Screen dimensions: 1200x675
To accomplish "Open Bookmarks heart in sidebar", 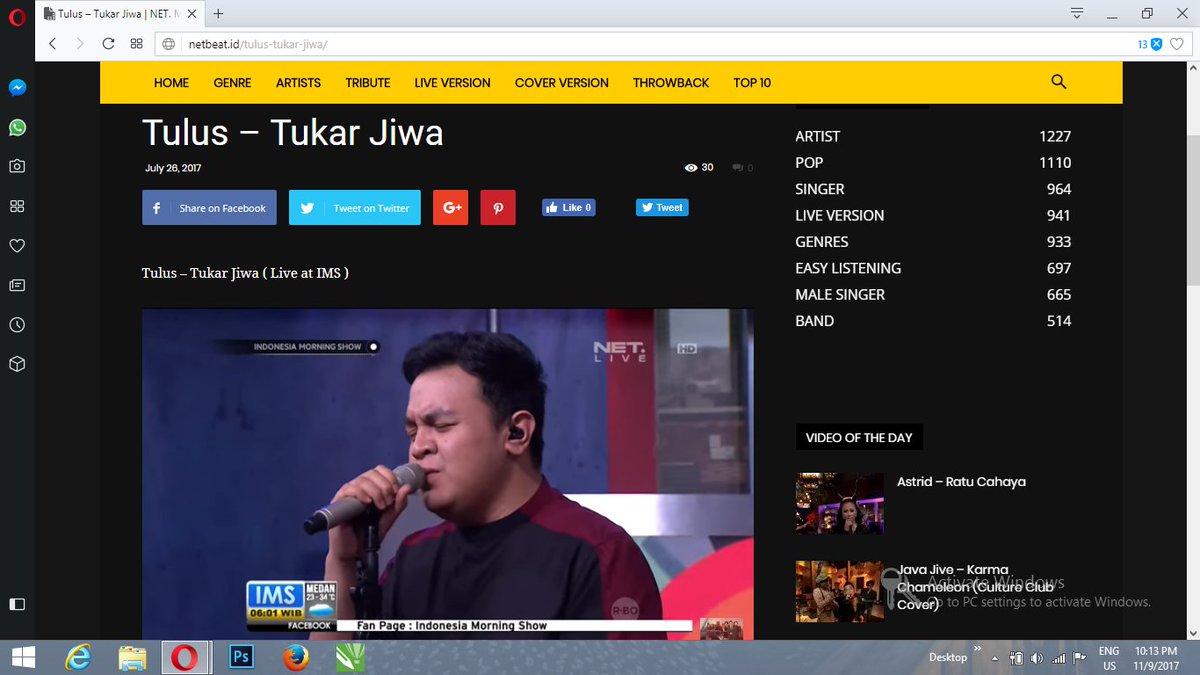I will pyautogui.click(x=17, y=246).
